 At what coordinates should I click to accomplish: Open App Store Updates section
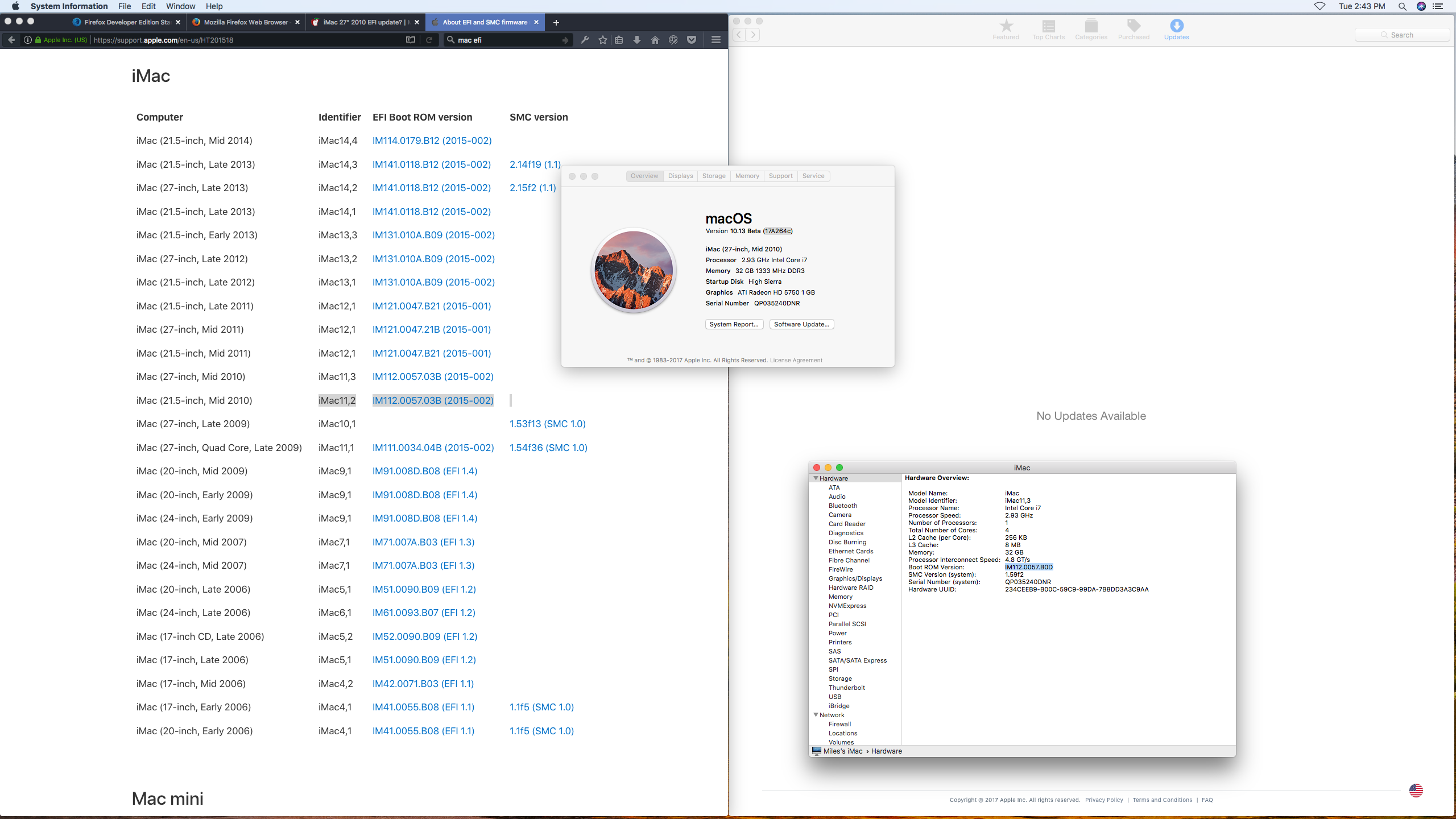1176,30
